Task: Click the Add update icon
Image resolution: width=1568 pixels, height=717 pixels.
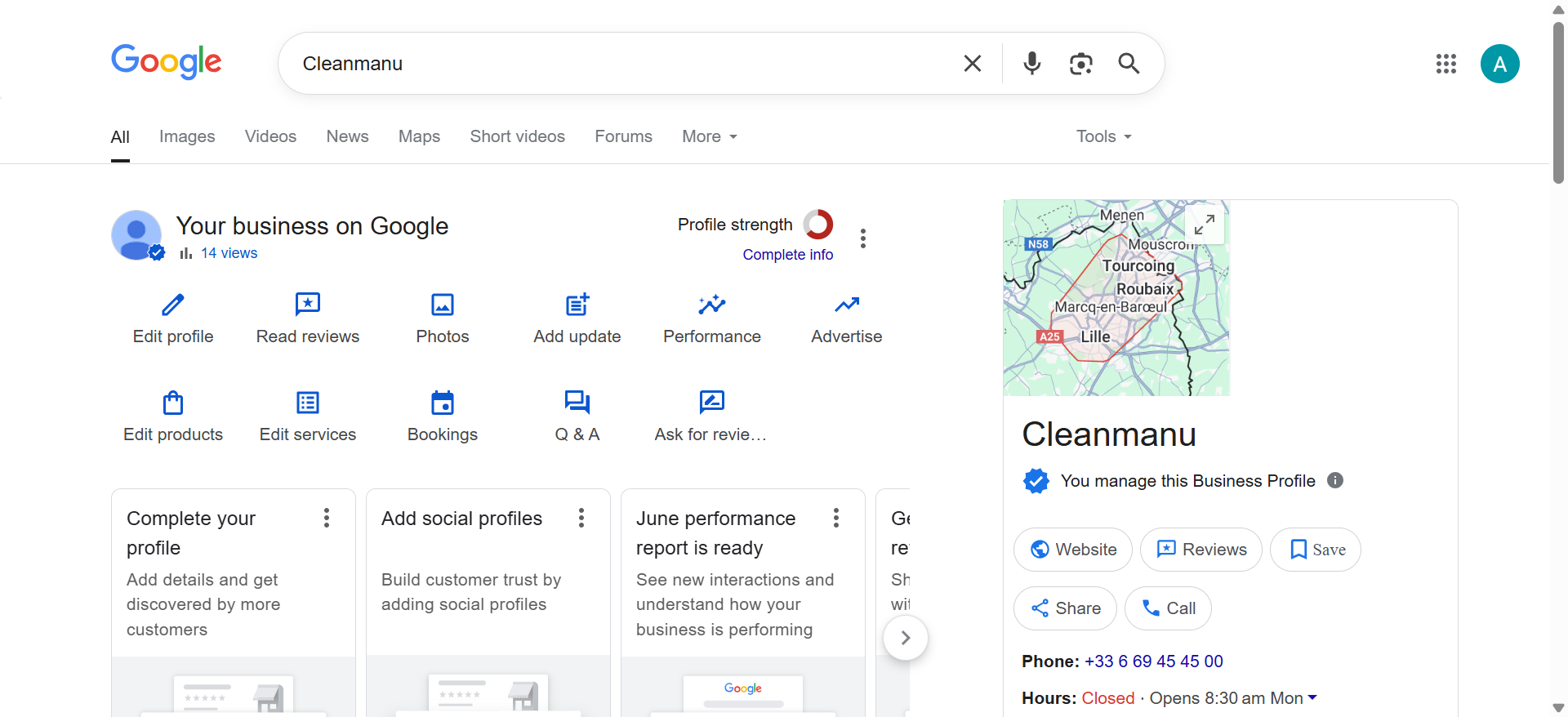Action: (577, 305)
